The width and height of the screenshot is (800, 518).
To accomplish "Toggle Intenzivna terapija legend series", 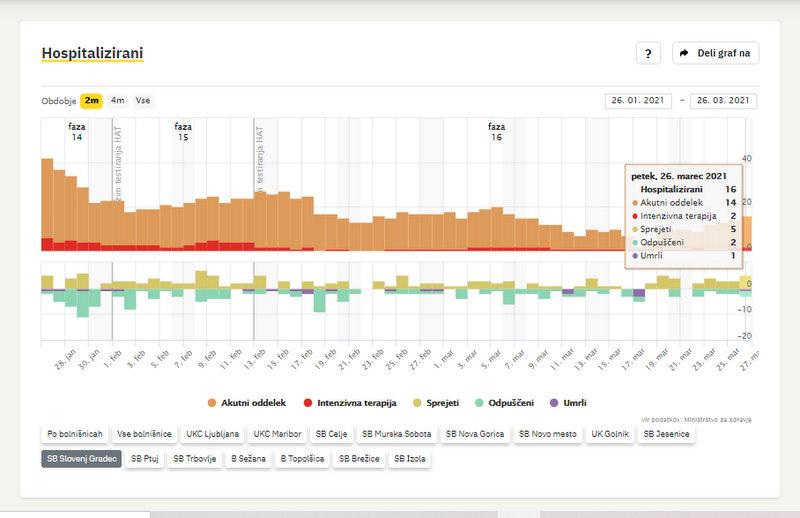I will coord(350,403).
